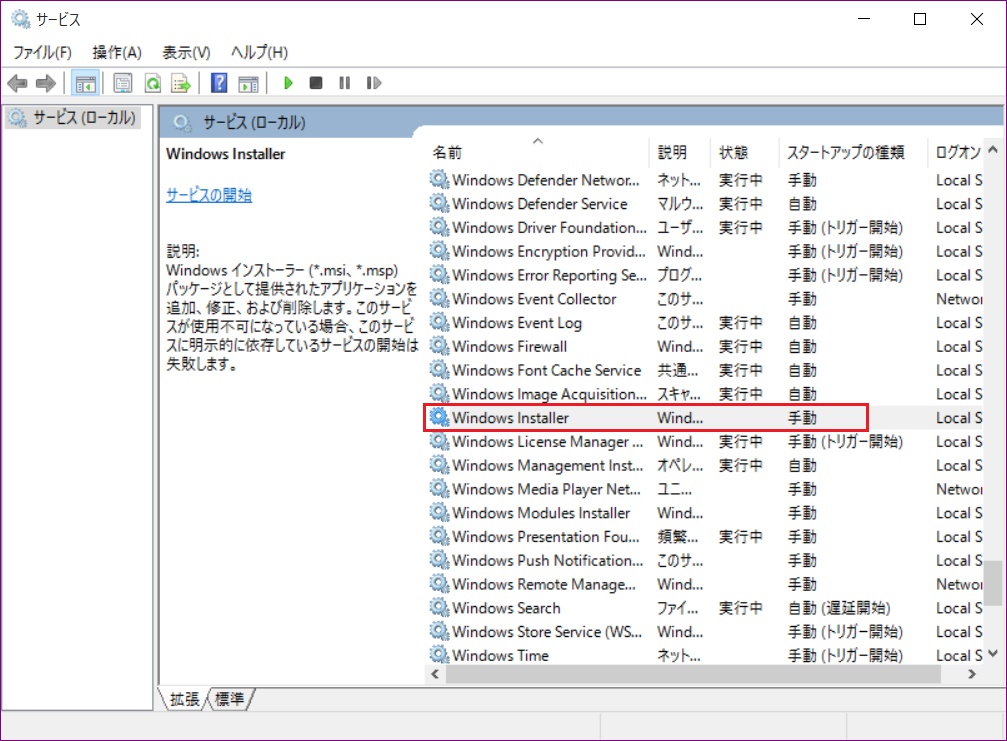Start the service with green play icon
Screen dimensions: 1007x741
[x=288, y=83]
